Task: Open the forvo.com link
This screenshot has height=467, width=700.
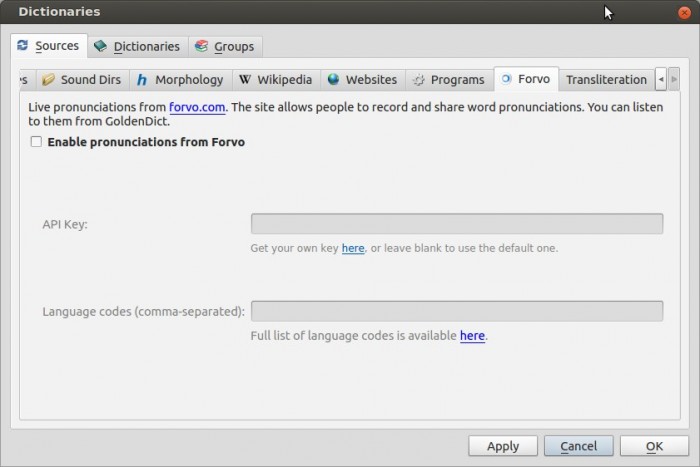Action: (x=198, y=106)
